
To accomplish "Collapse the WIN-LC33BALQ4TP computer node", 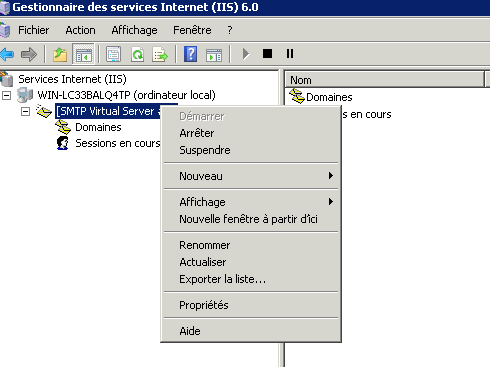I will click(6, 96).
